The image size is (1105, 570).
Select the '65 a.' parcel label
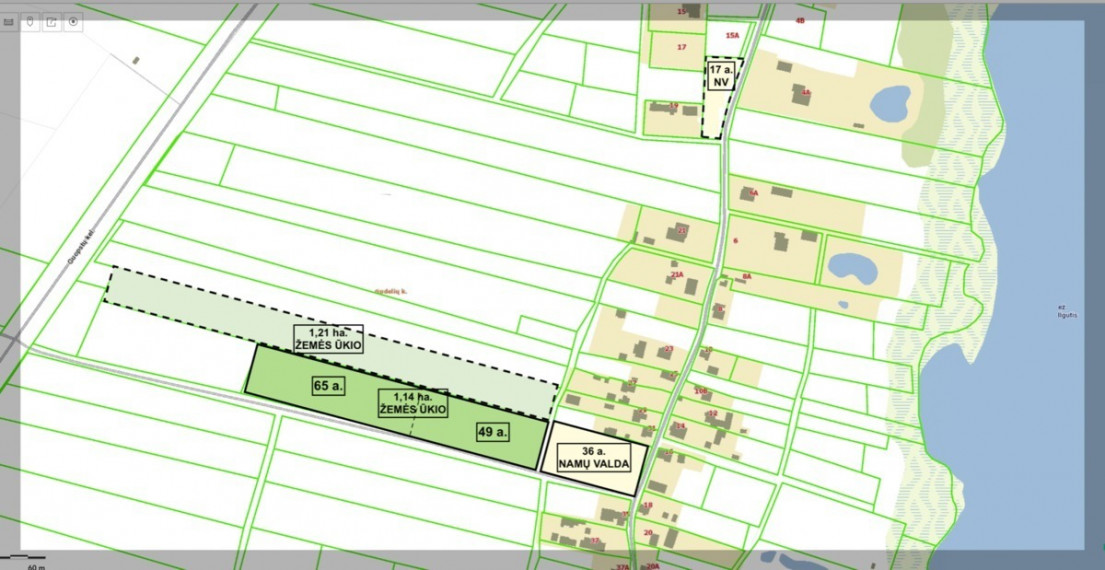pyautogui.click(x=329, y=385)
